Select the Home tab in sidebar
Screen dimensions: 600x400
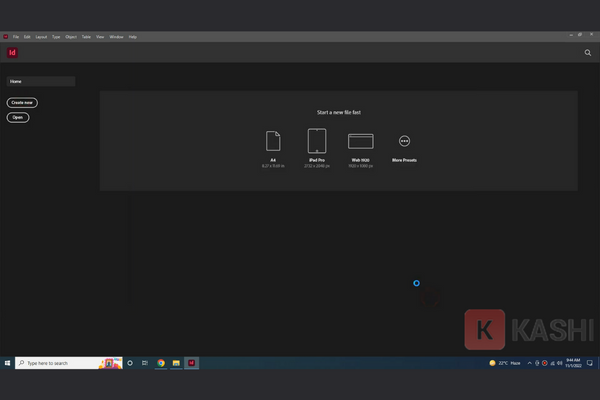pyautogui.click(x=41, y=81)
